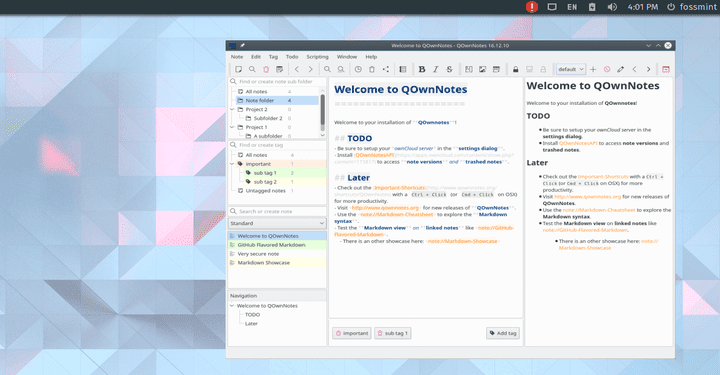Image resolution: width=720 pixels, height=375 pixels.
Task: Open the Note menu
Action: pos(237,57)
